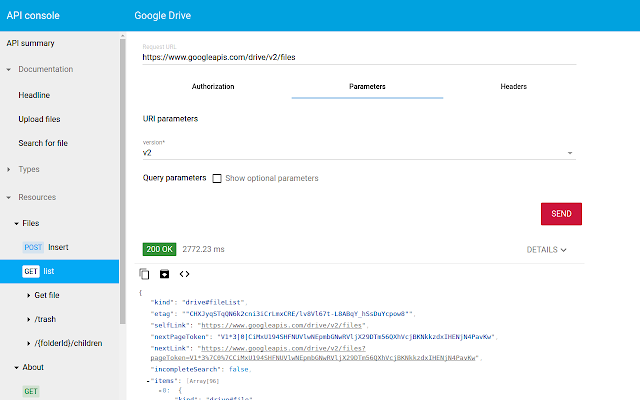Click the Google Drive header title
This screenshot has height=400, width=640.
(x=162, y=16)
